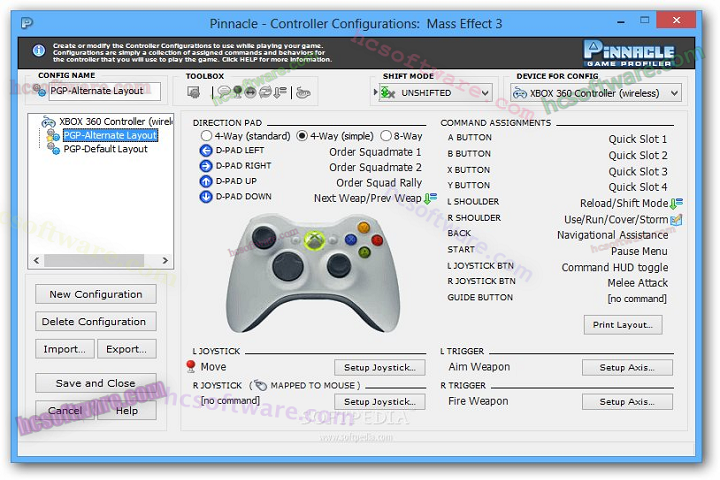This screenshot has height=480, width=720.
Task: Click the green Xbox guide button on controller
Action: tap(315, 240)
